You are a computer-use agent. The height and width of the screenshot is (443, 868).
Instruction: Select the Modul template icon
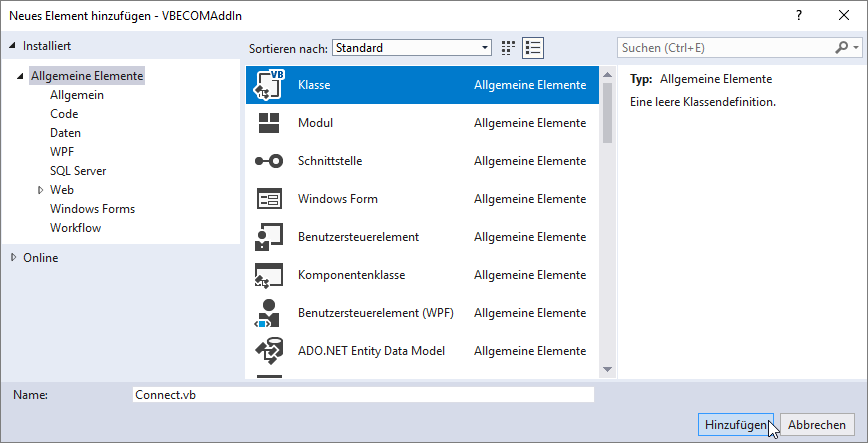[269, 123]
